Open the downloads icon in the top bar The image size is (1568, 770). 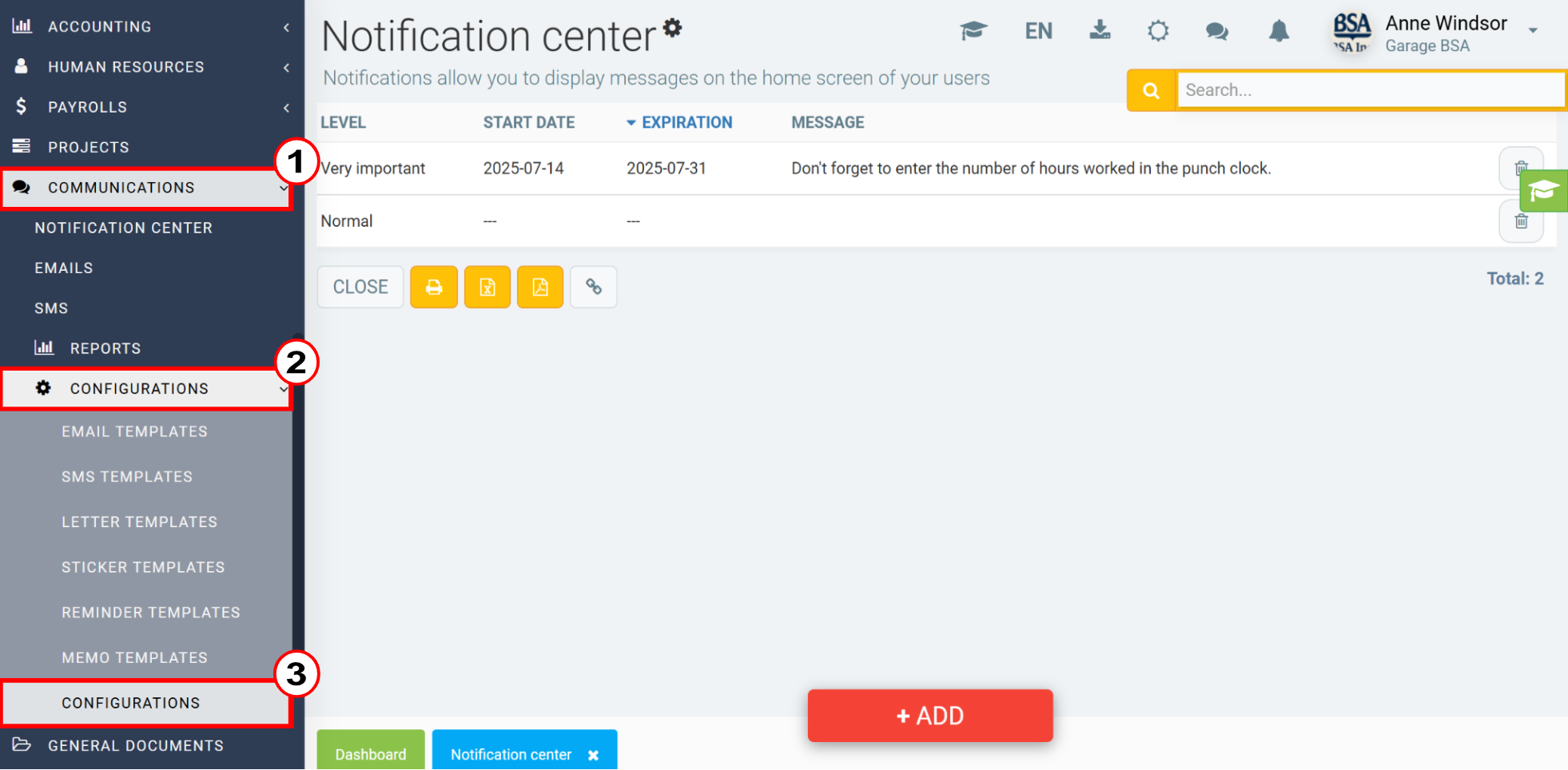point(1100,30)
